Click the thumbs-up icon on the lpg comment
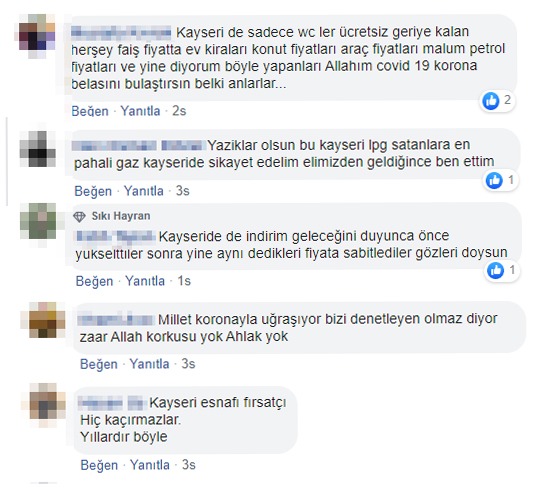The image size is (536, 488). 494,180
